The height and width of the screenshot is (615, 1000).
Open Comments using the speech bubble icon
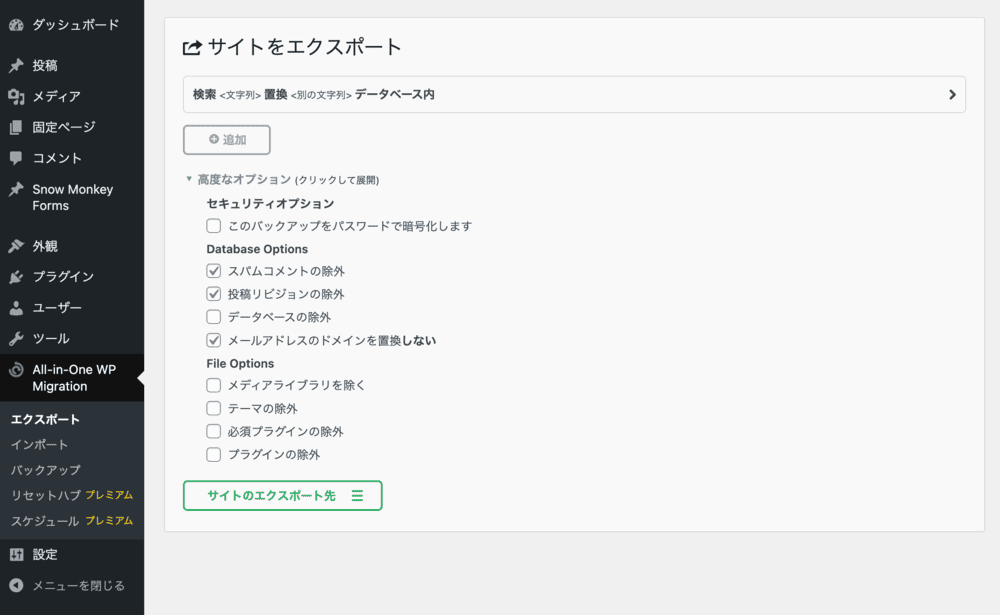pos(15,158)
